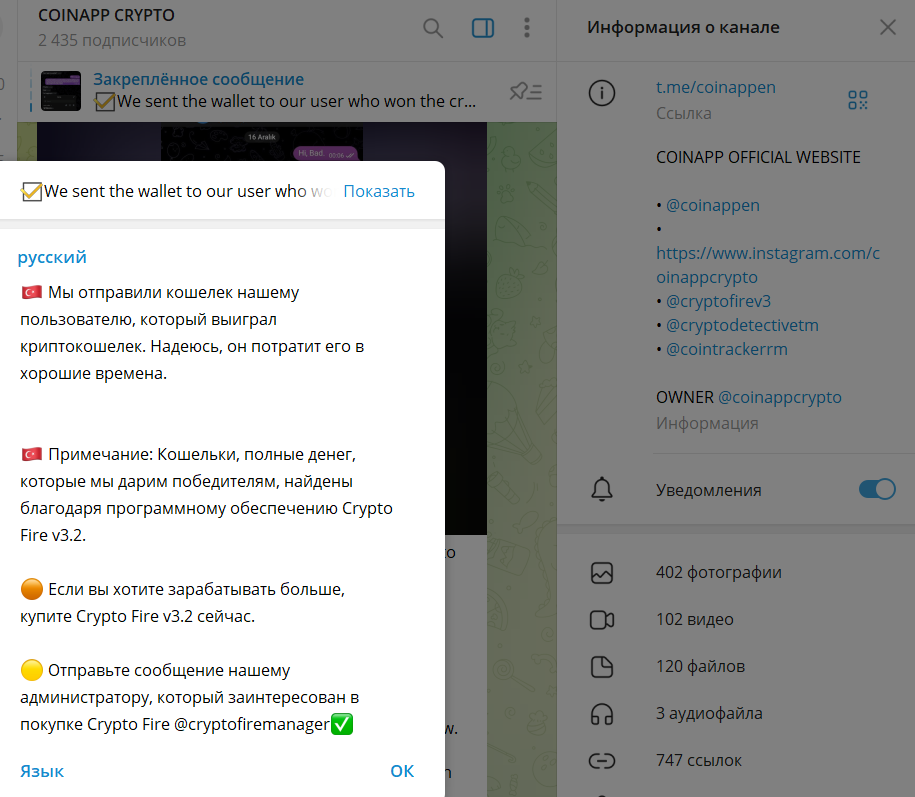The image size is (915, 797).
Task: Click the headphones audio icon
Action: click(x=602, y=714)
